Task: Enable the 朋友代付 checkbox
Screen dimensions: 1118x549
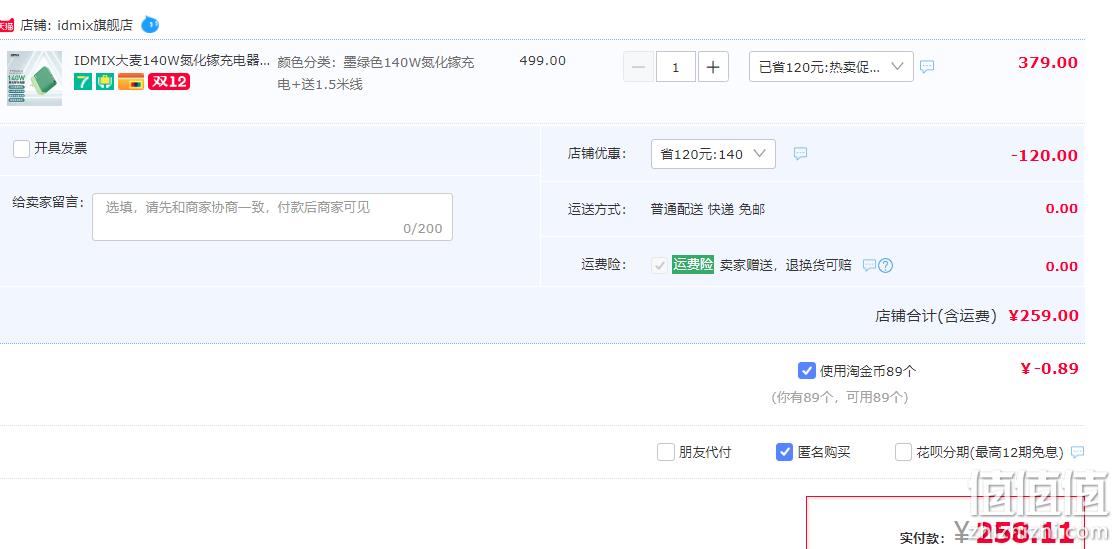Action: [665, 452]
